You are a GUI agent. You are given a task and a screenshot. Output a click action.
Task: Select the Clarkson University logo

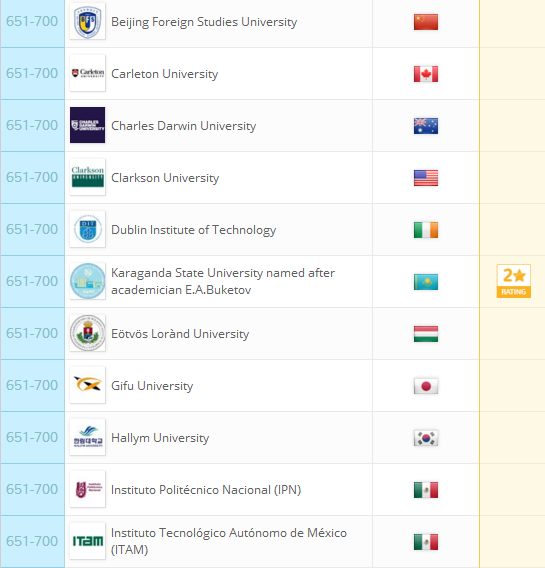[x=87, y=177]
